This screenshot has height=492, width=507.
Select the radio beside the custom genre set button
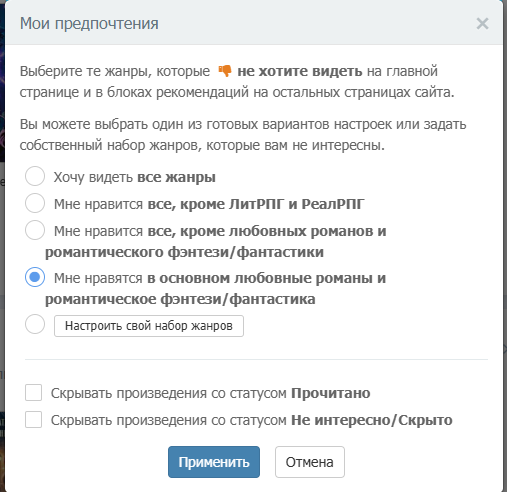point(35,324)
